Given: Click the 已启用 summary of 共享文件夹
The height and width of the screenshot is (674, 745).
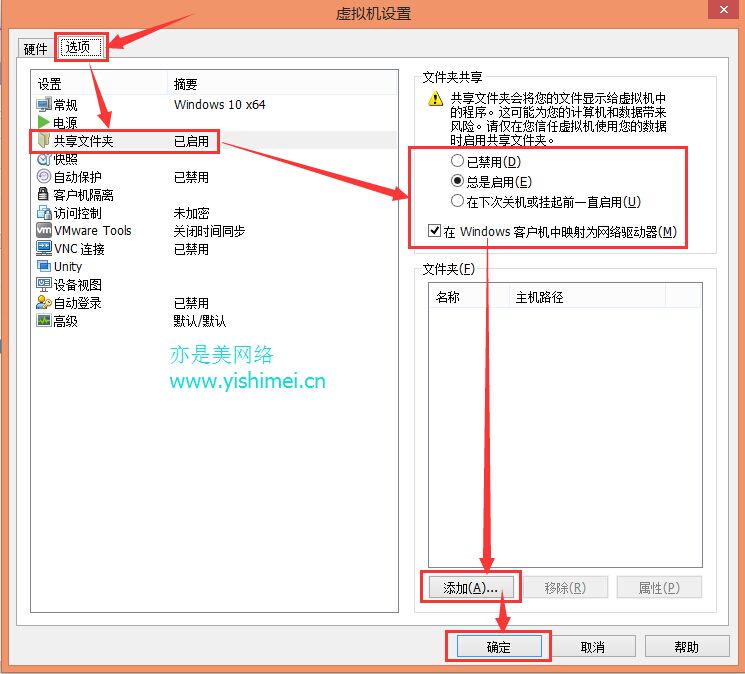Looking at the screenshot, I should pyautogui.click(x=191, y=141).
